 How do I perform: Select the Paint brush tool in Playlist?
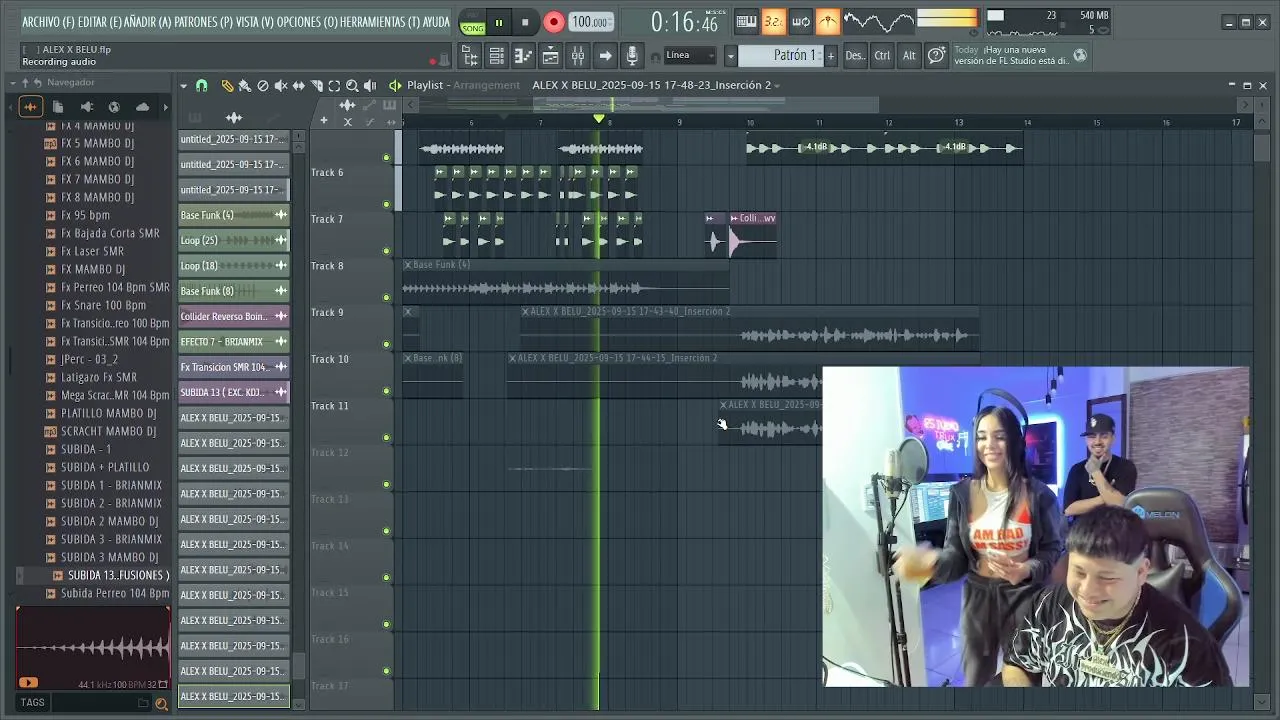pyautogui.click(x=244, y=86)
